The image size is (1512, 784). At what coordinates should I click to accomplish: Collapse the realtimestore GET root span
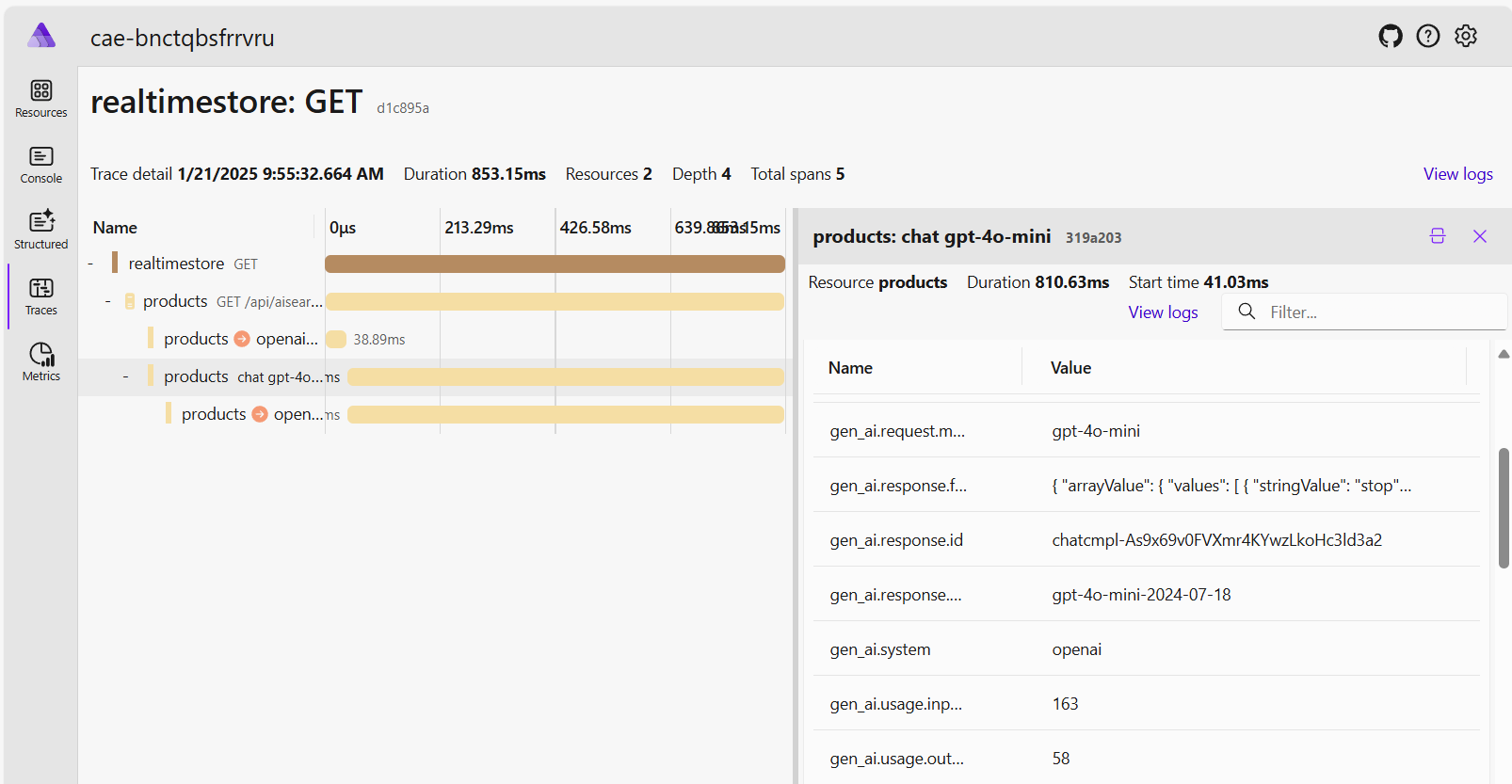pos(90,264)
